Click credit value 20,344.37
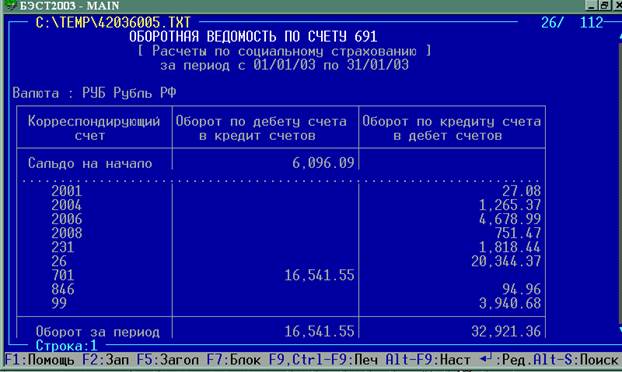 coord(506,261)
